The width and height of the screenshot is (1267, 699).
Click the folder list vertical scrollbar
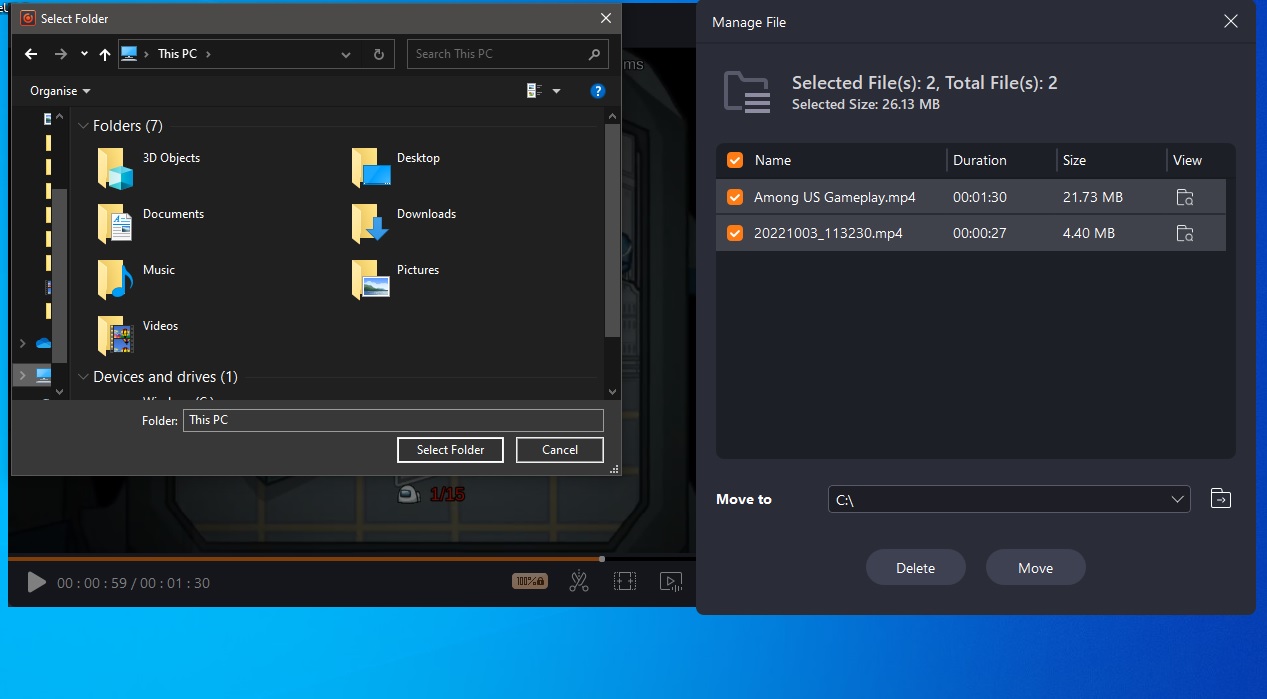tap(613, 230)
